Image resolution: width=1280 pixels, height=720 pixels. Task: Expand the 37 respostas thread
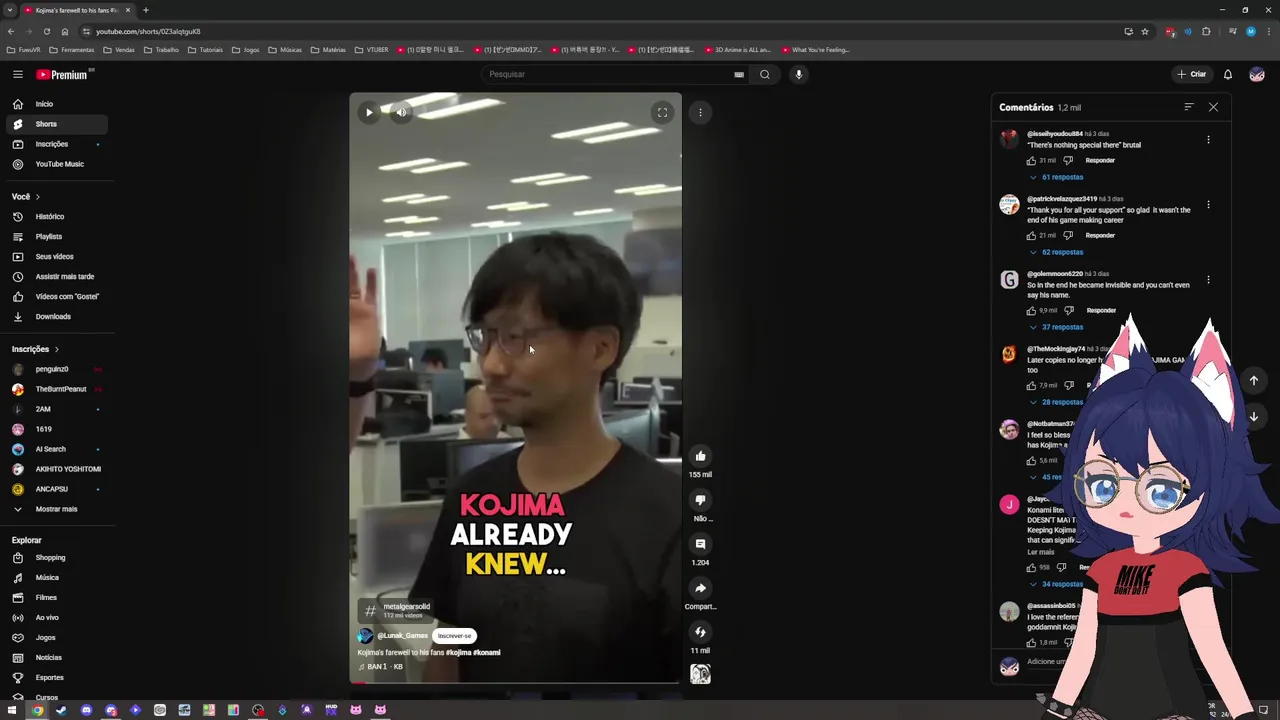(x=1057, y=327)
